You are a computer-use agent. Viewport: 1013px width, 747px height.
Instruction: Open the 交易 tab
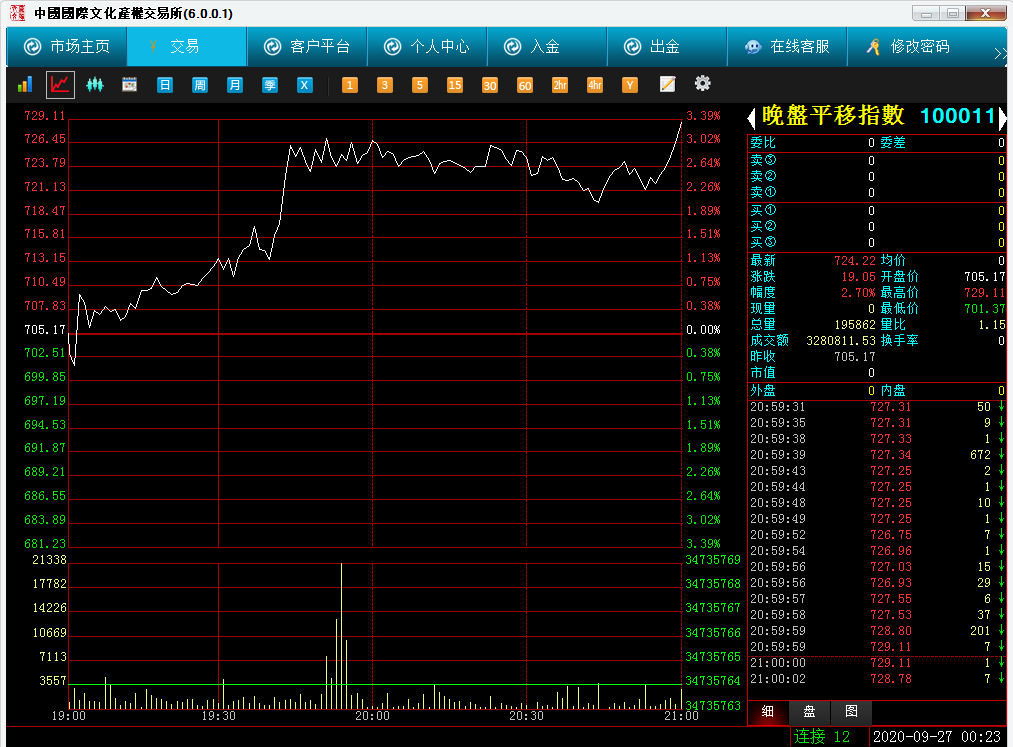187,47
